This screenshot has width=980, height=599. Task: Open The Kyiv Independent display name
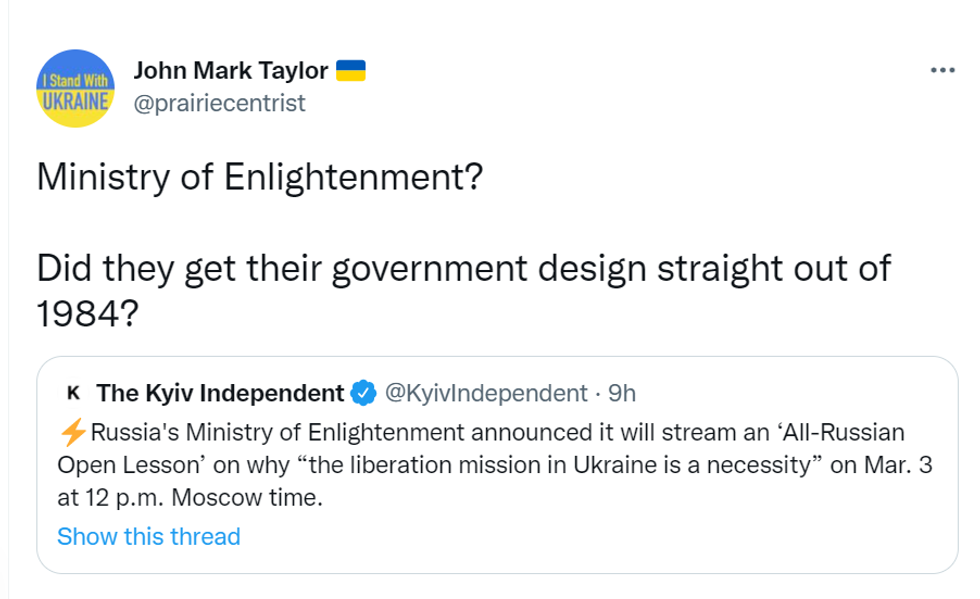tap(221, 393)
